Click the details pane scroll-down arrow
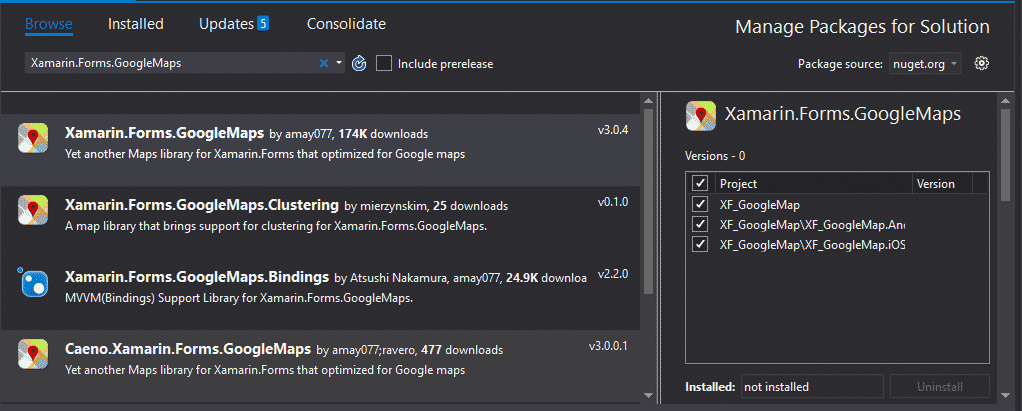 tap(1006, 395)
